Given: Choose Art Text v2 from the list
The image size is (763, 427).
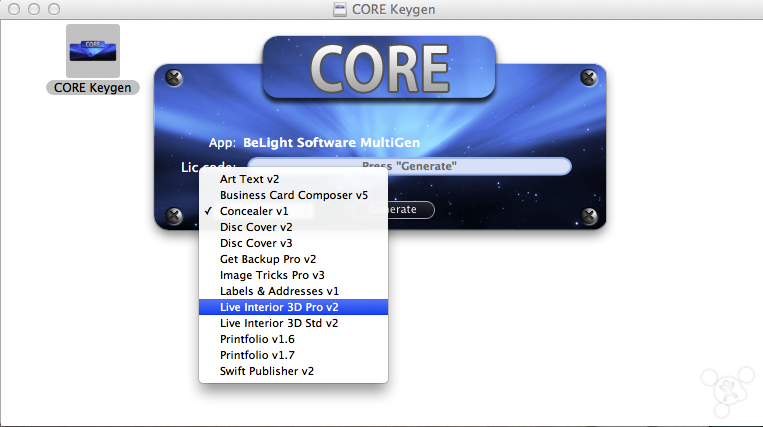Looking at the screenshot, I should 250,179.
